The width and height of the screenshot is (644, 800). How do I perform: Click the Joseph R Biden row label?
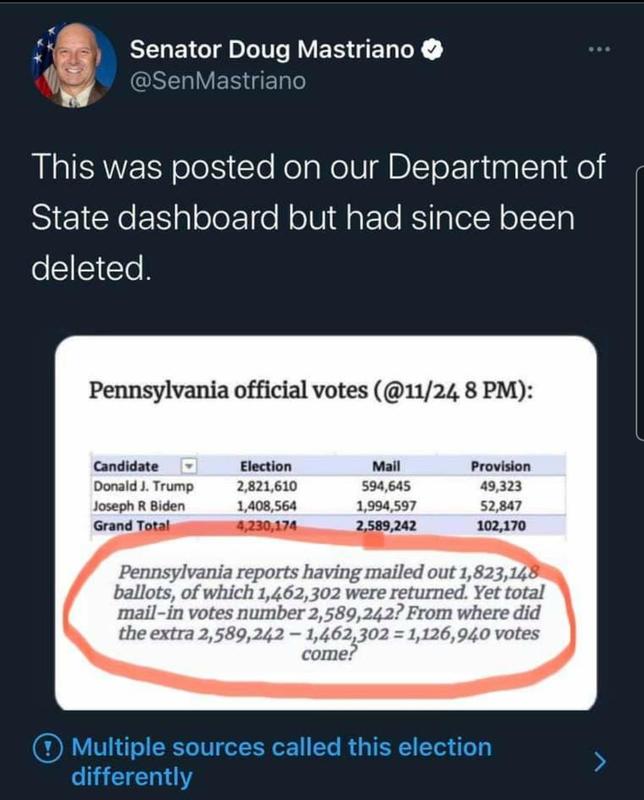tap(141, 505)
